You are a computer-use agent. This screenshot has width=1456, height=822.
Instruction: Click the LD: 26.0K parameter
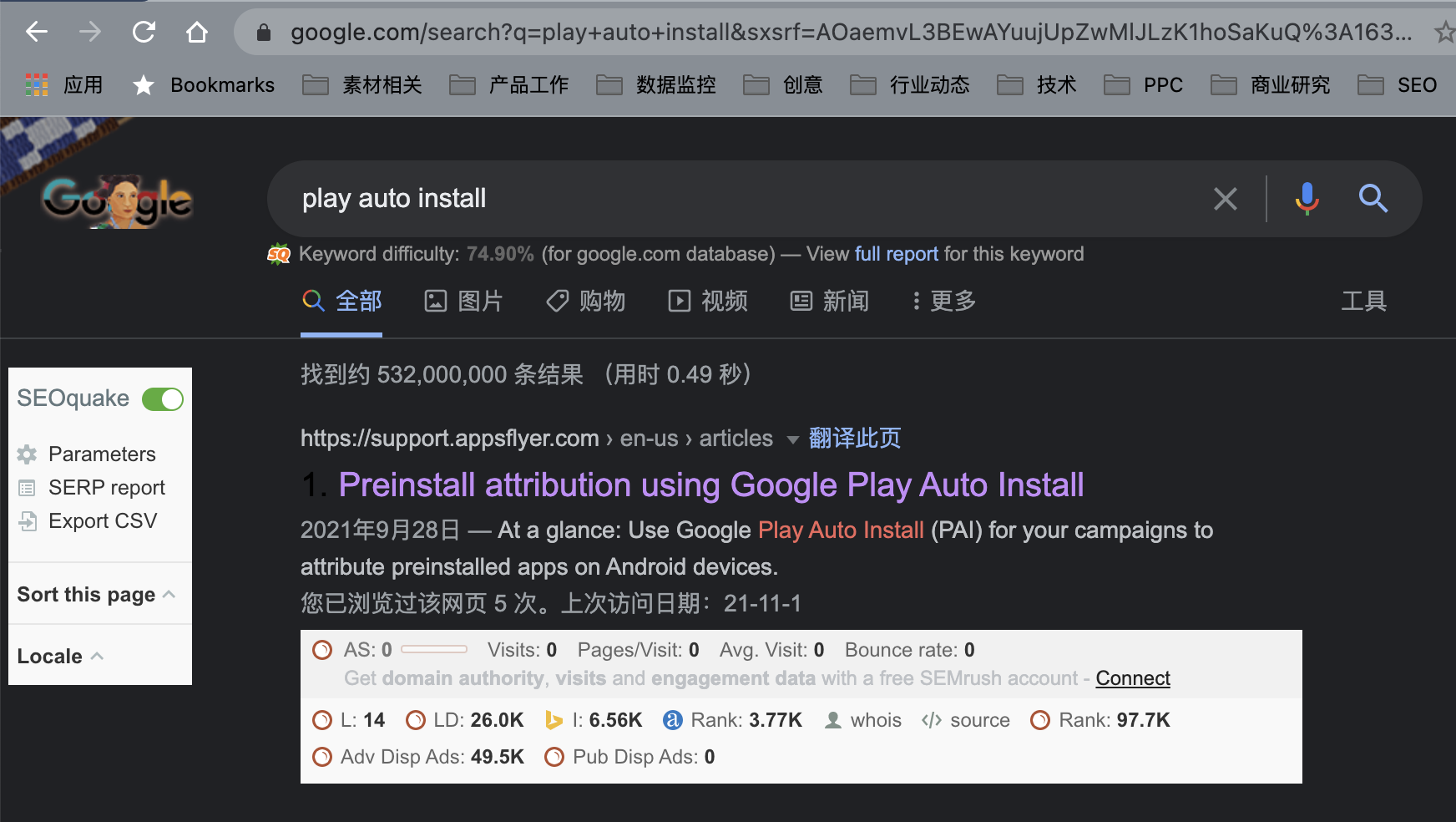point(465,720)
